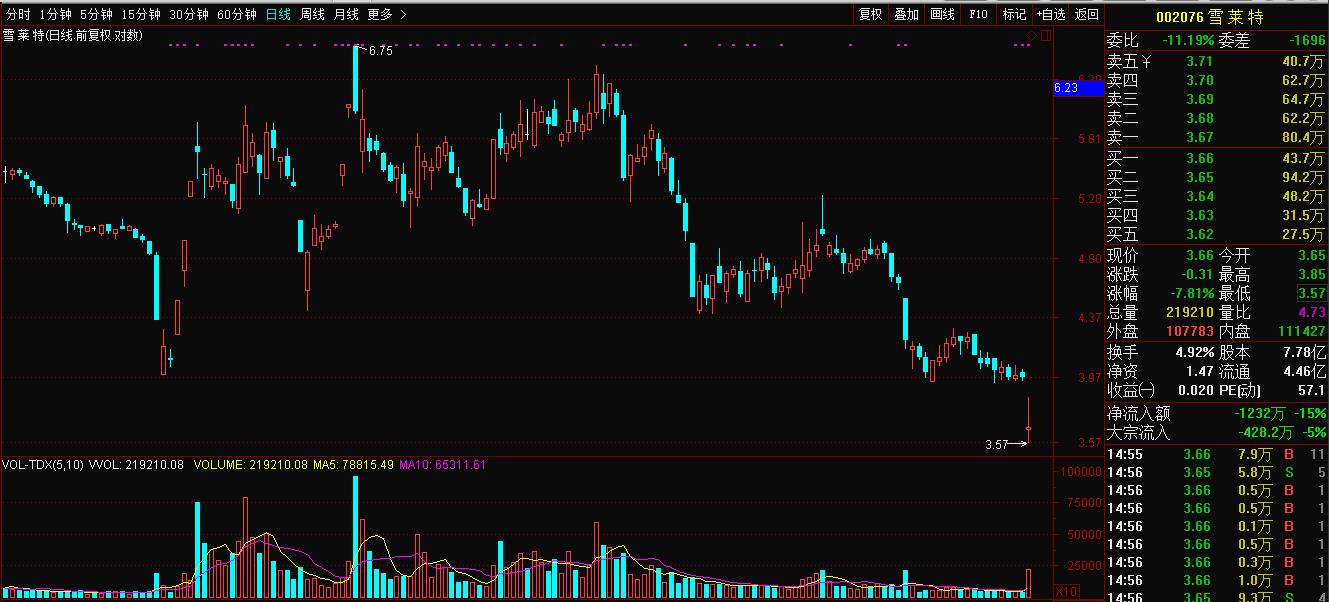Click the MA5: 78815.49 indicator value

pyautogui.click(x=353, y=464)
